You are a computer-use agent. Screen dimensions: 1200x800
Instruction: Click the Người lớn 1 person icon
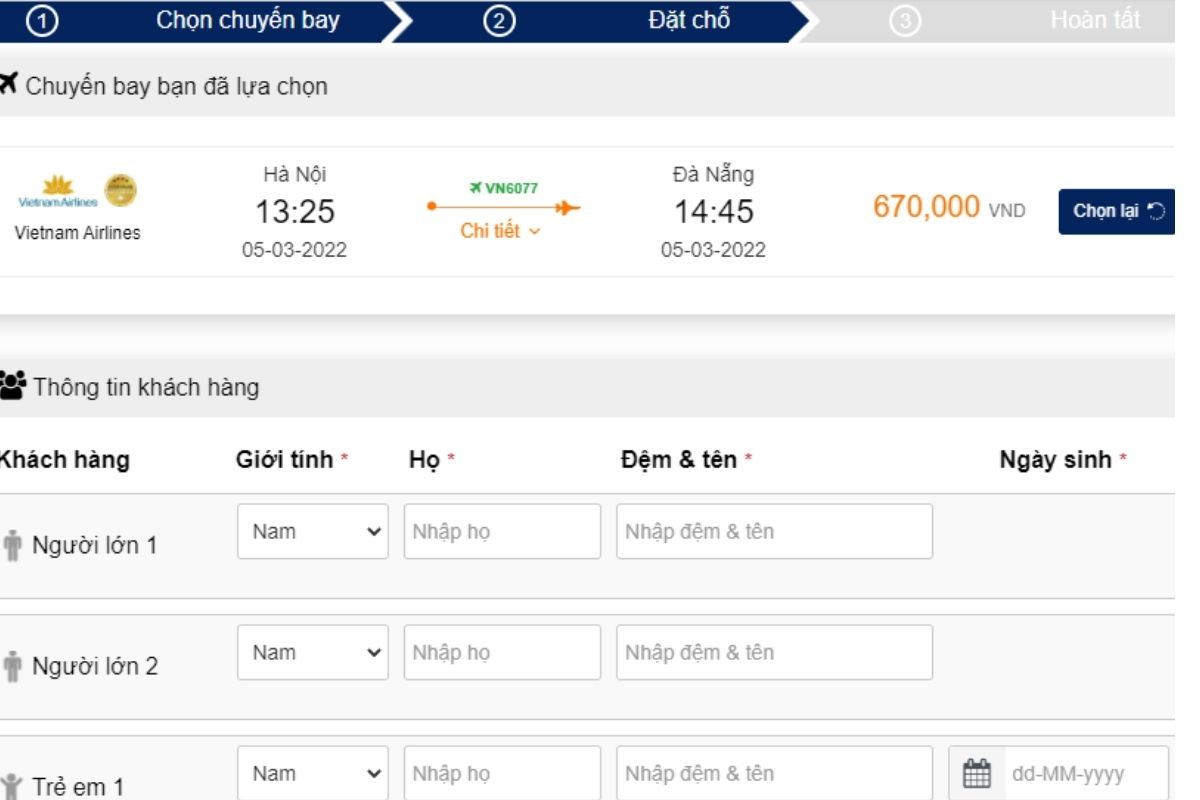pyautogui.click(x=12, y=546)
